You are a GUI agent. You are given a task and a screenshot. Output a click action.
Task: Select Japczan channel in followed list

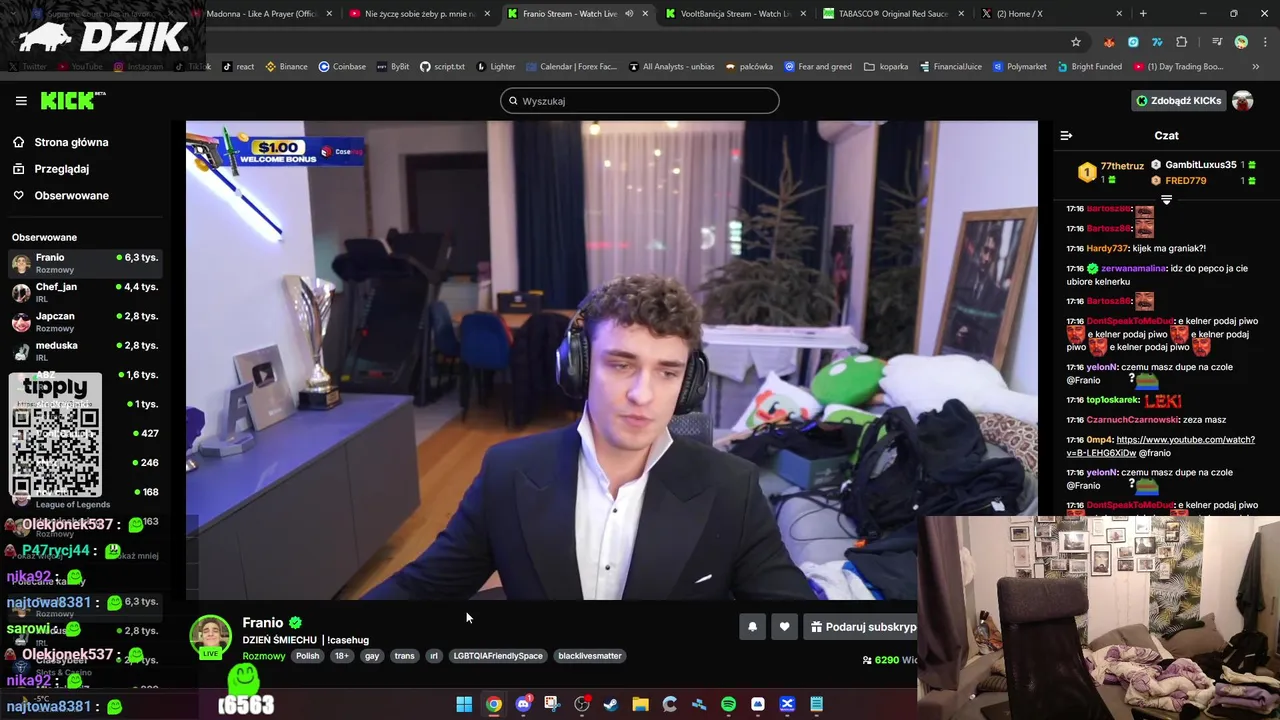pos(85,322)
